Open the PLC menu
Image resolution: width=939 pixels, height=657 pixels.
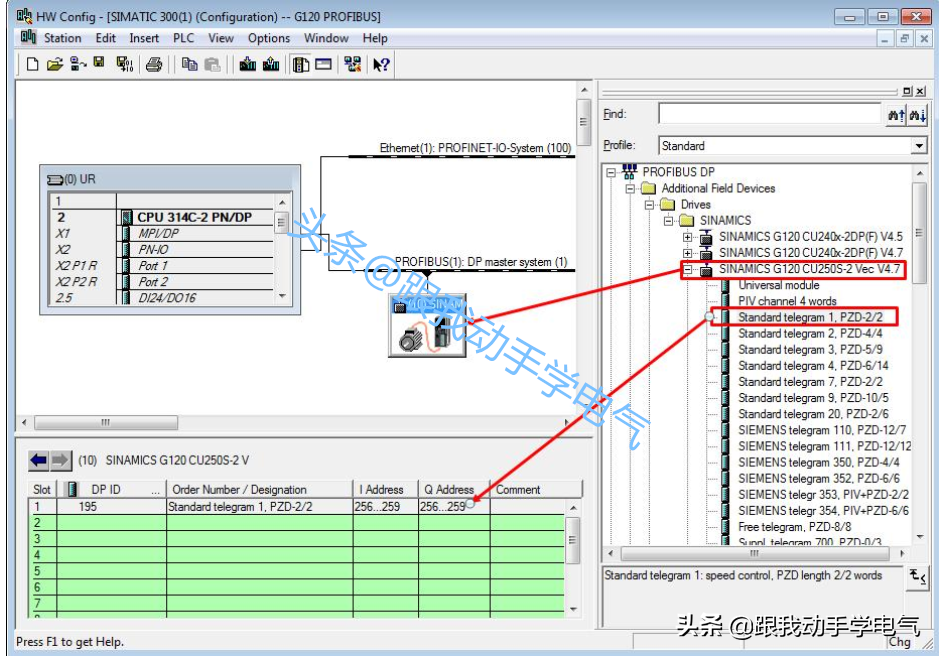pos(184,38)
